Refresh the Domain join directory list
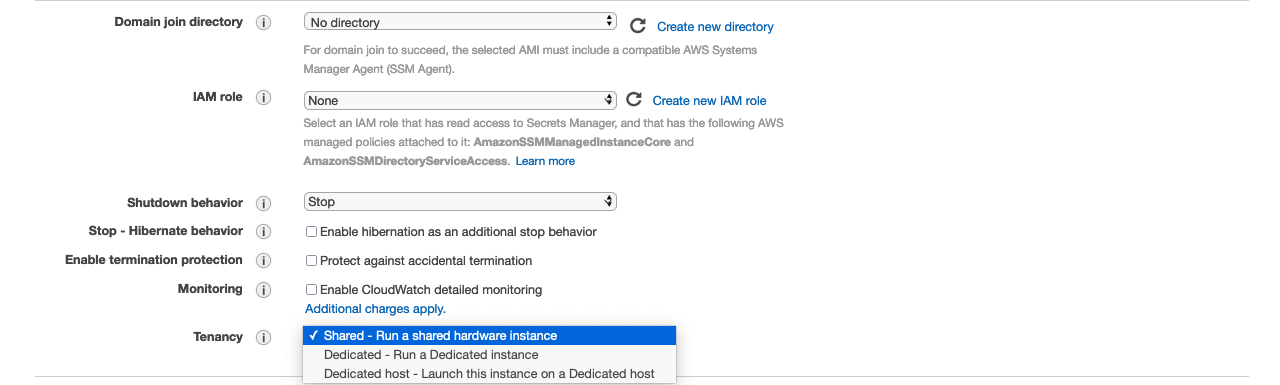Viewport: 1280px width, 385px height. (638, 26)
